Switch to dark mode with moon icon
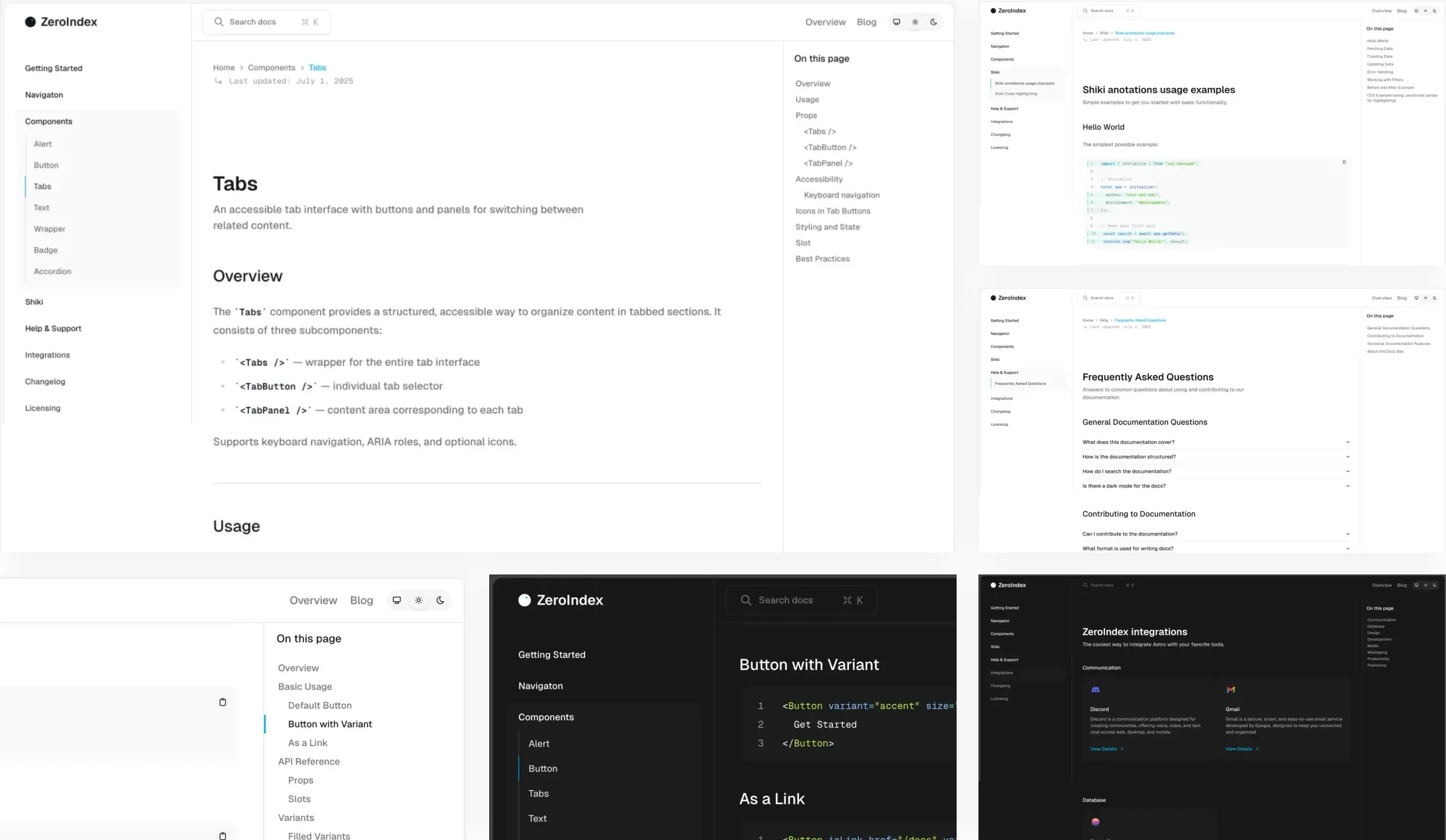 (933, 22)
